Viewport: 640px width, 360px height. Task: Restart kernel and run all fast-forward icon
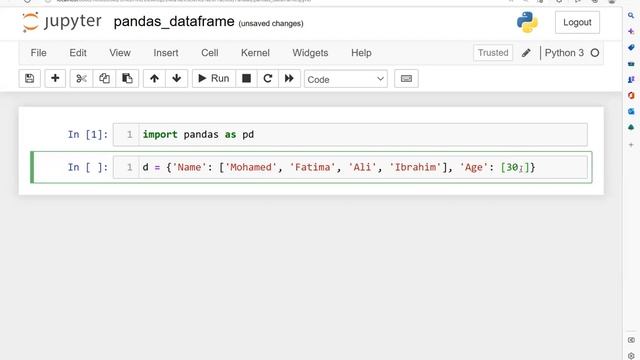289,78
